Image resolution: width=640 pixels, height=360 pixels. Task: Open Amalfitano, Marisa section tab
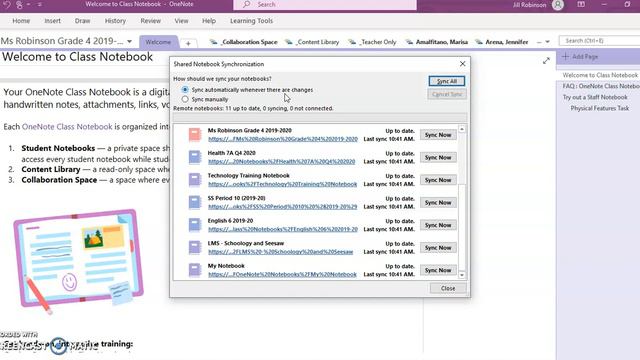[x=437, y=42]
